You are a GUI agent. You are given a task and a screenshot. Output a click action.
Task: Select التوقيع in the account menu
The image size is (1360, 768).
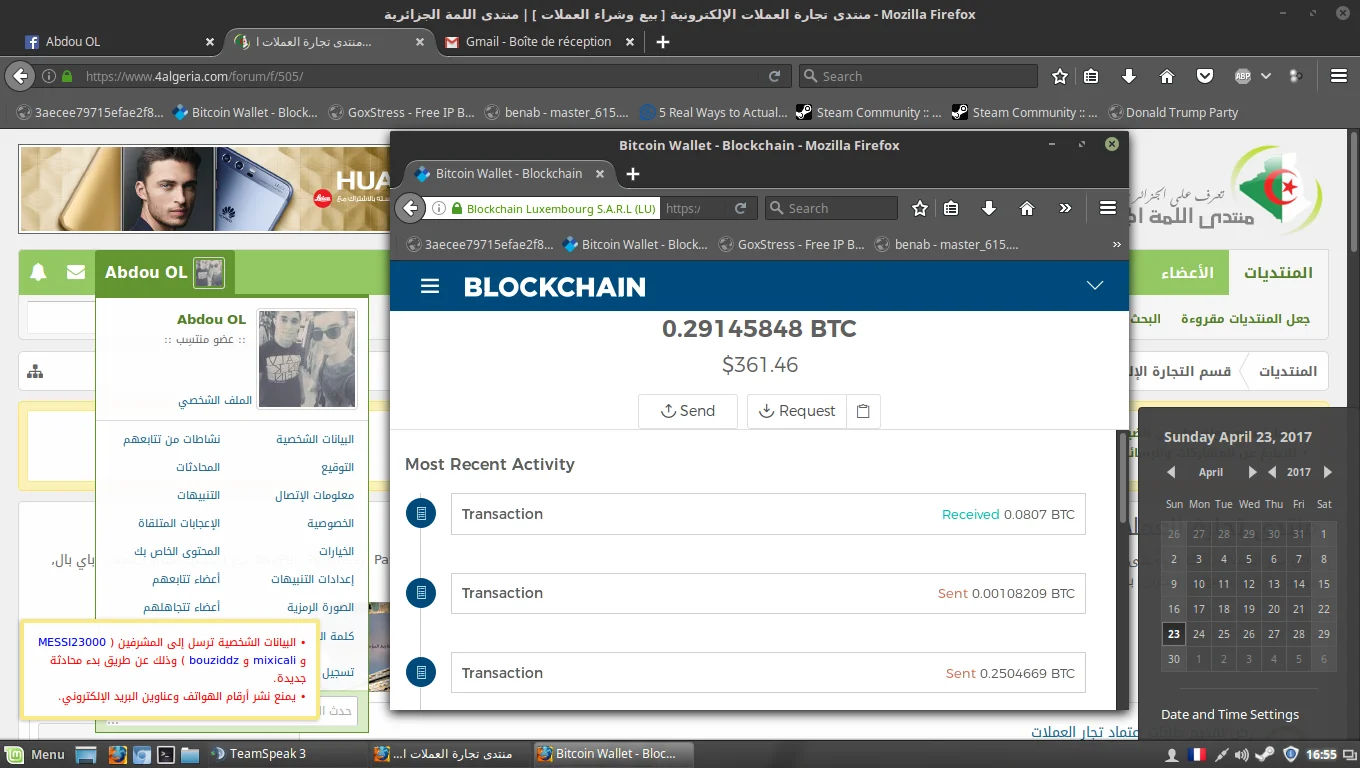[x=337, y=467]
